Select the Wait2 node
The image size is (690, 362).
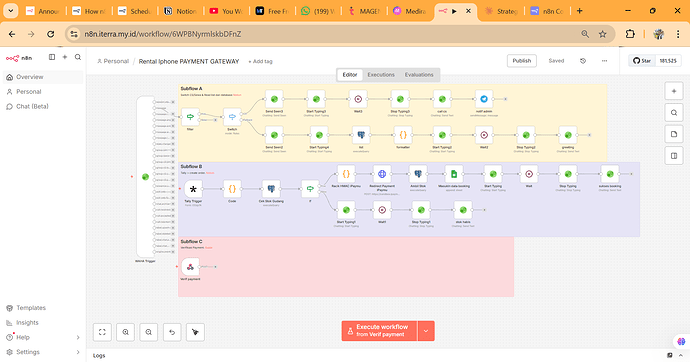coord(484,135)
